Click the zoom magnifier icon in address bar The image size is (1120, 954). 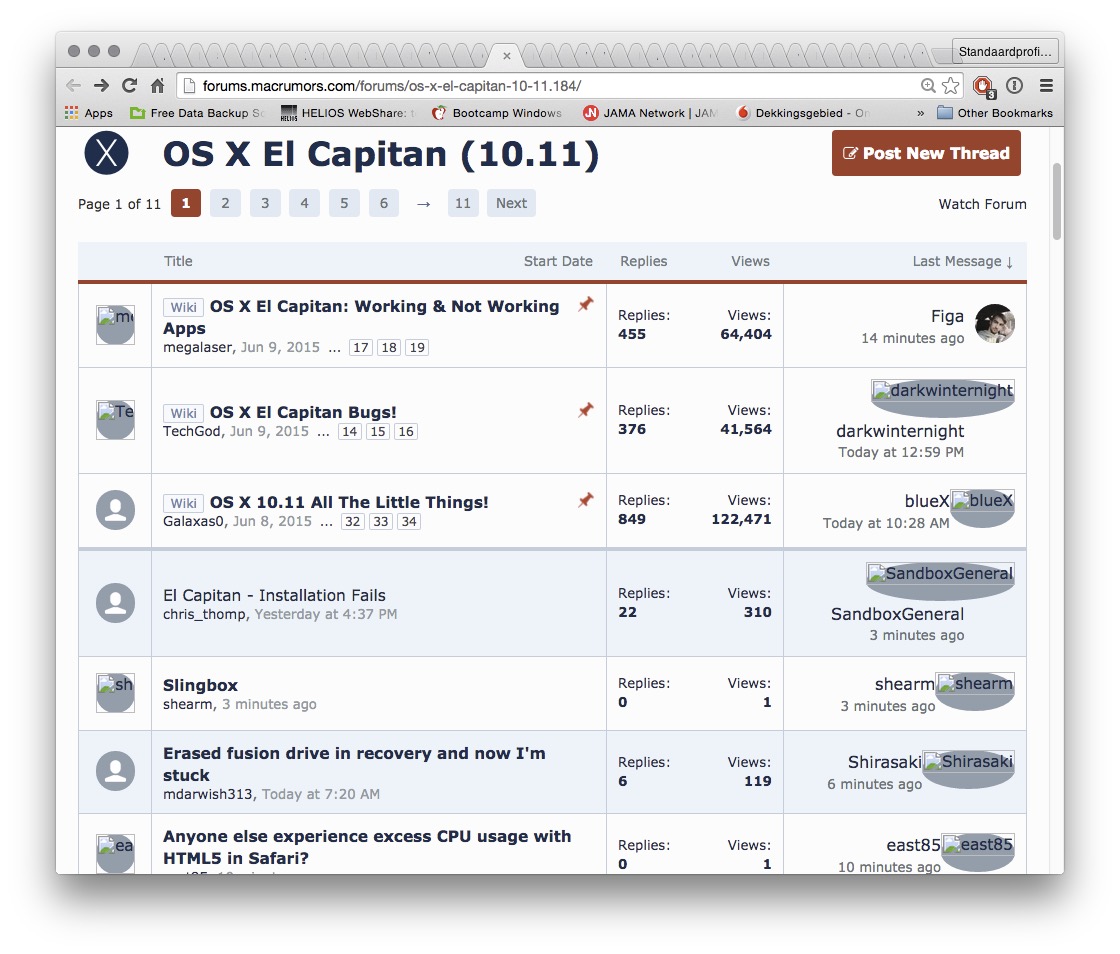pyautogui.click(x=928, y=86)
